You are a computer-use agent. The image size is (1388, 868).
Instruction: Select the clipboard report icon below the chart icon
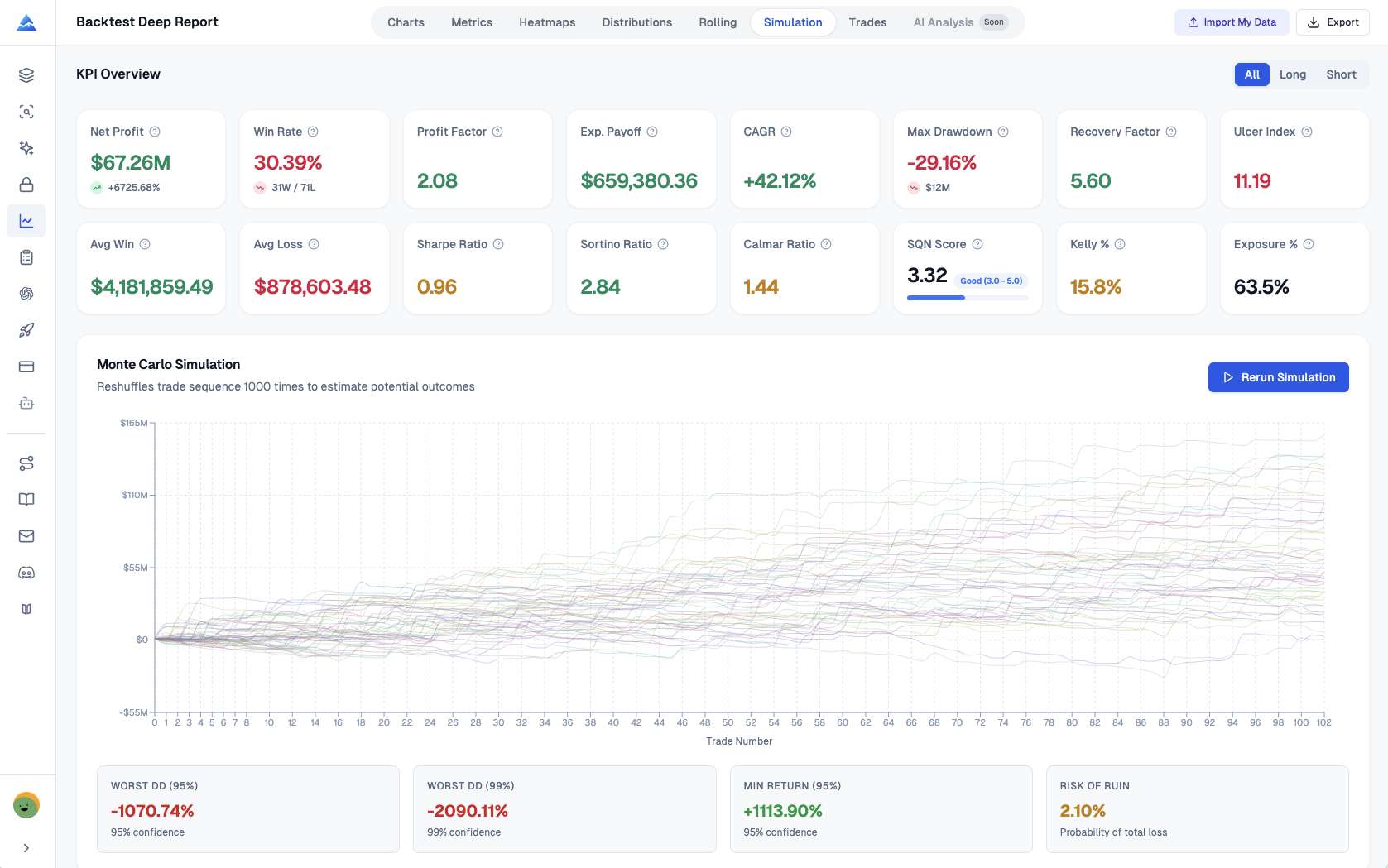pos(26,257)
